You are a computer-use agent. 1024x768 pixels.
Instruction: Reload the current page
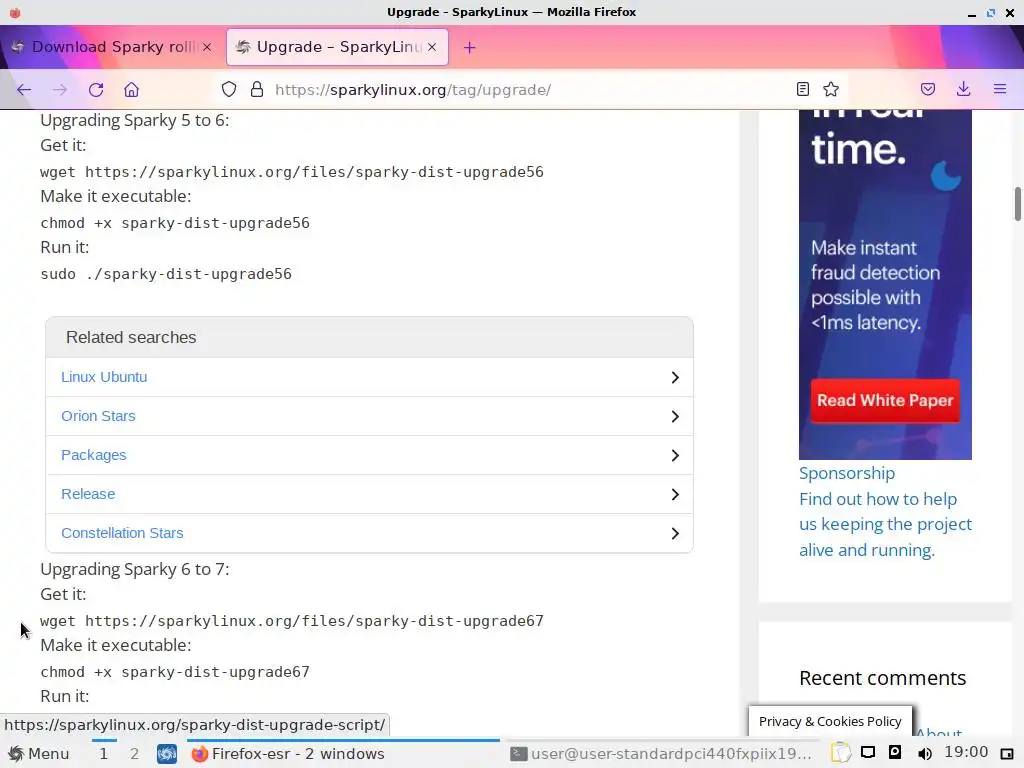tap(96, 89)
